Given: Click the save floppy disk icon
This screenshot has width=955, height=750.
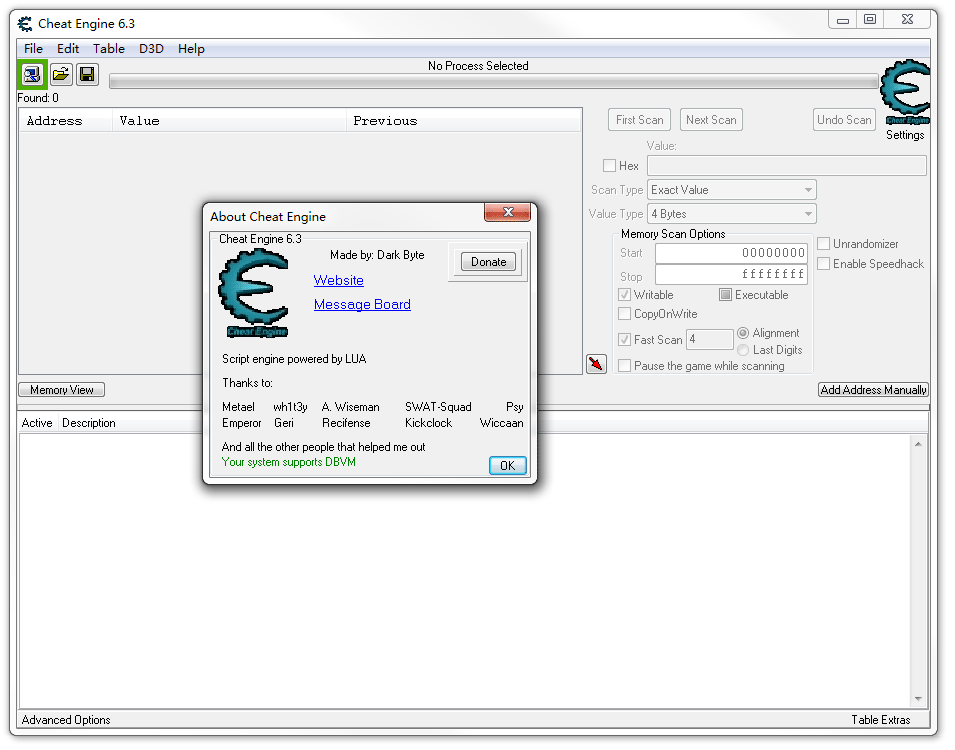Looking at the screenshot, I should click(x=87, y=74).
